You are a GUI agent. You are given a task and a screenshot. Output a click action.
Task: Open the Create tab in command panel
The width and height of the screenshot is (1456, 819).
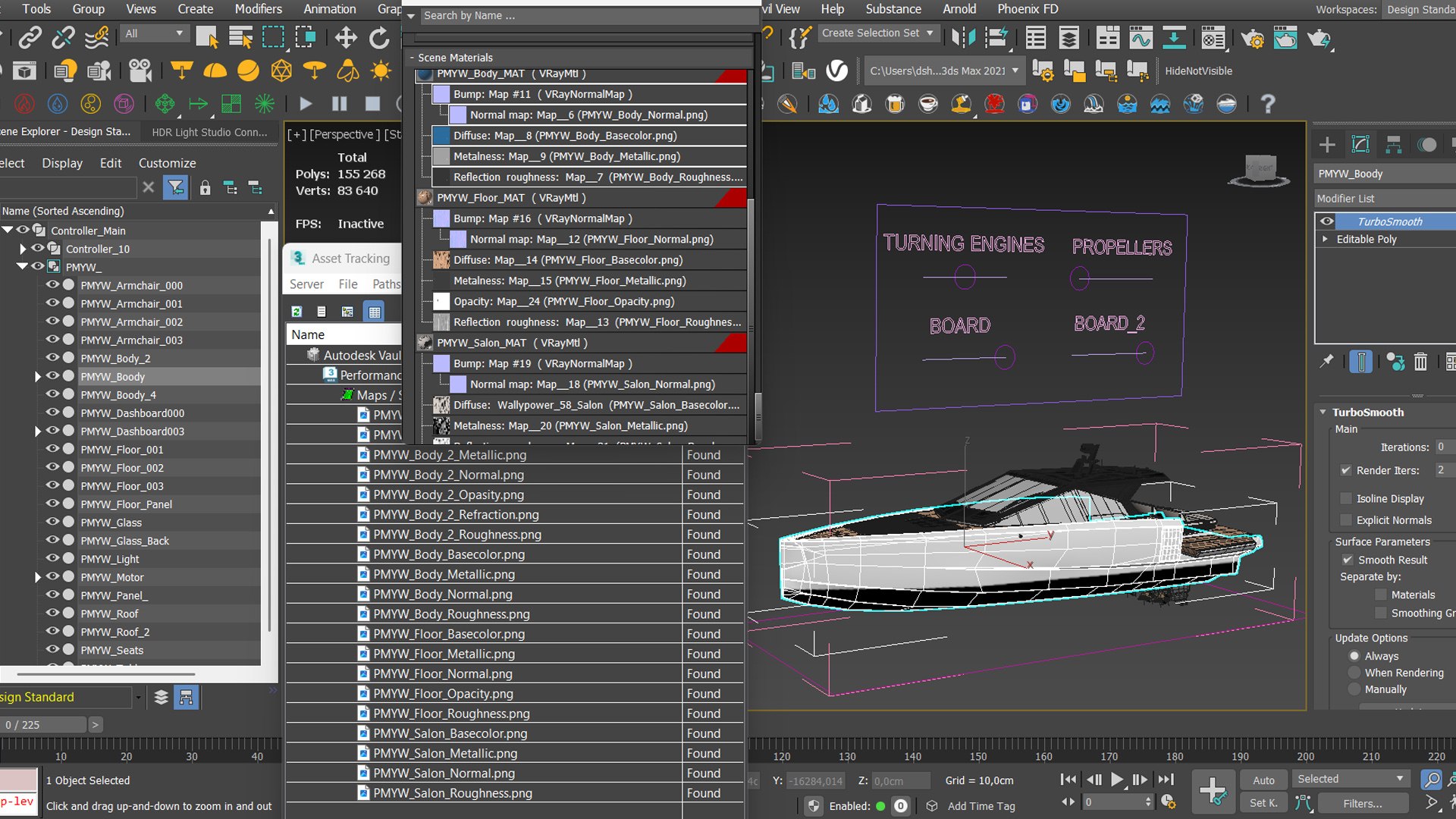point(1327,145)
